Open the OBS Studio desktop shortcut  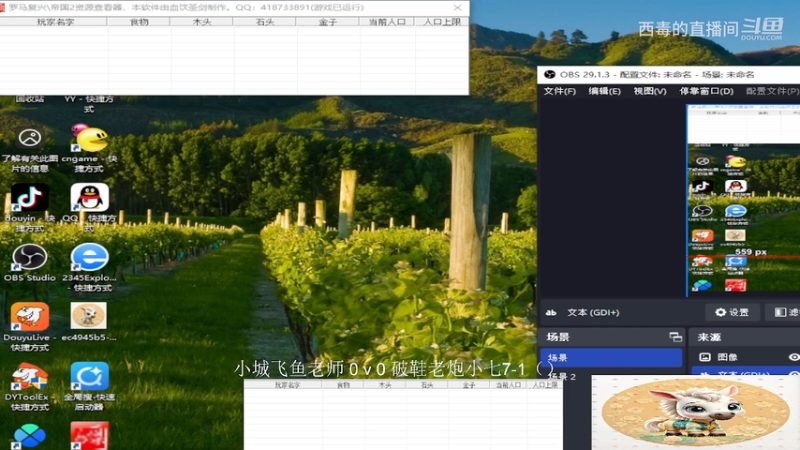[30, 263]
